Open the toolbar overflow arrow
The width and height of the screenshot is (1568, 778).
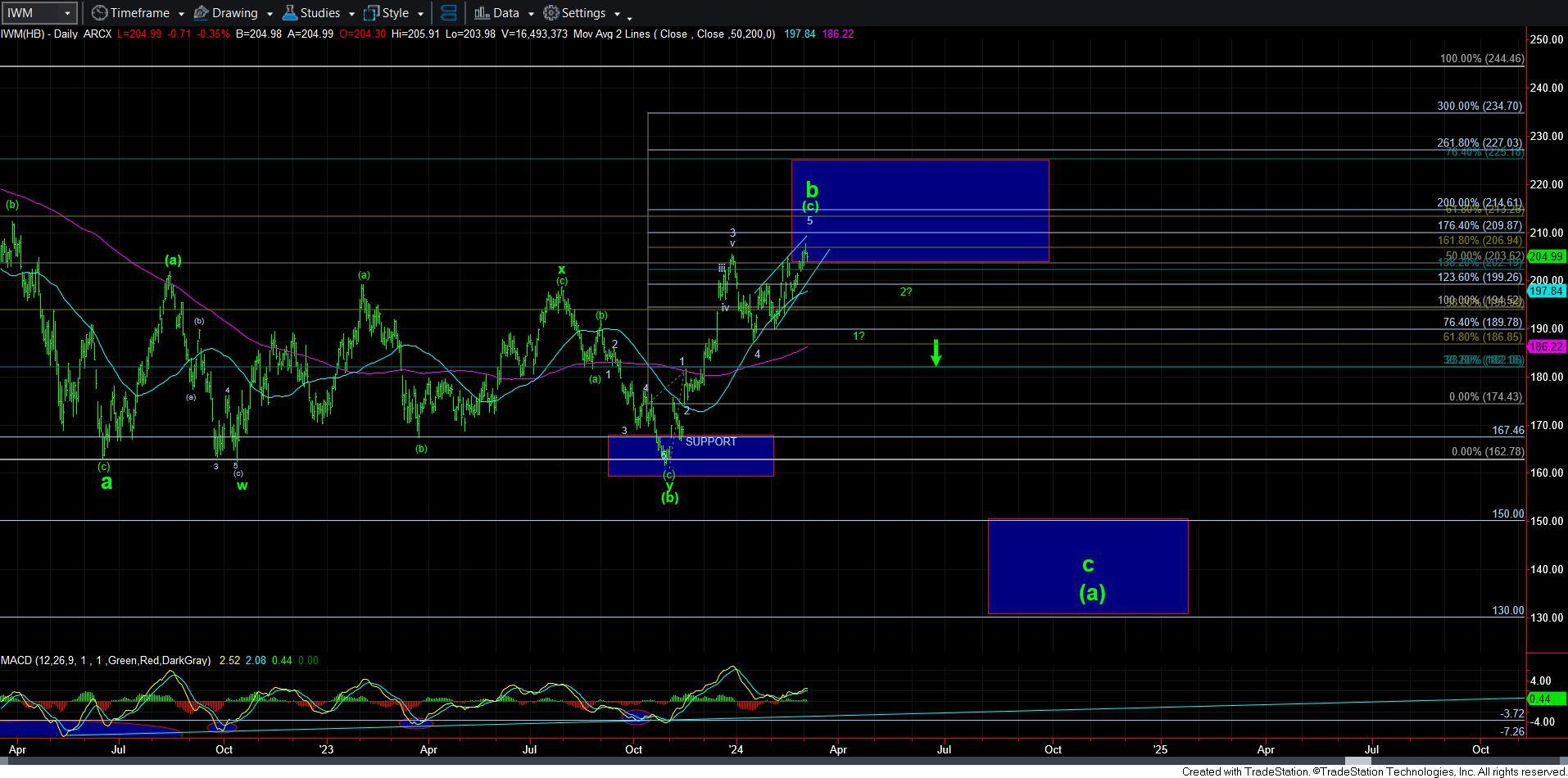click(x=629, y=17)
